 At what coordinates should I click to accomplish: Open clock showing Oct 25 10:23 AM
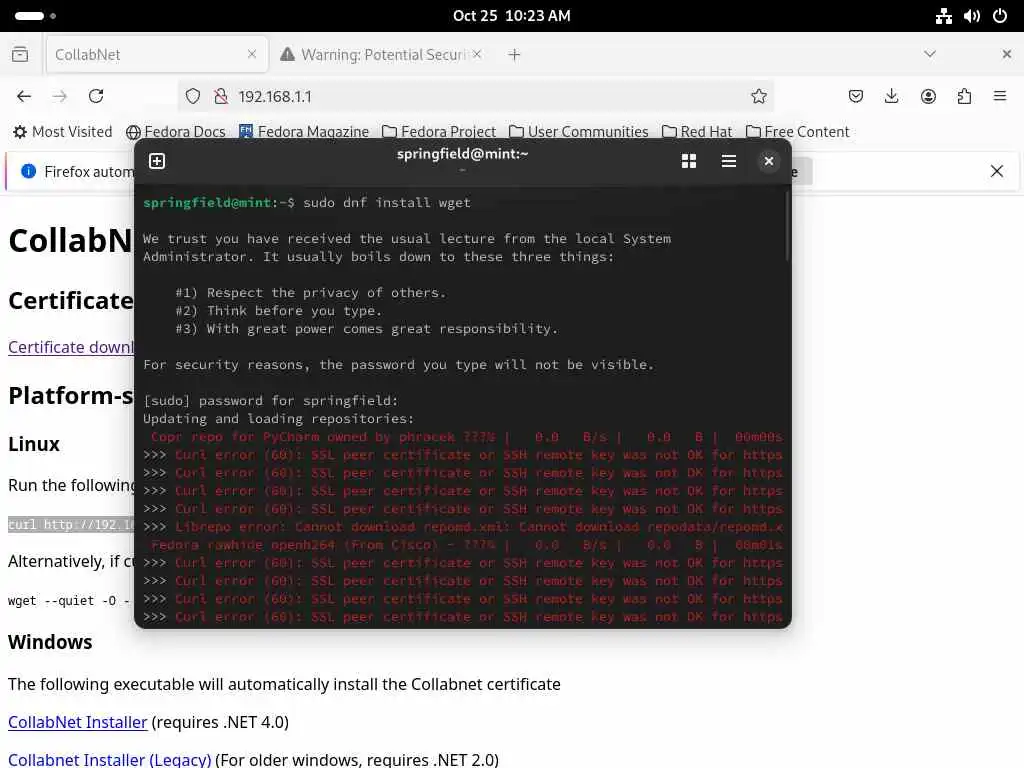[512, 16]
